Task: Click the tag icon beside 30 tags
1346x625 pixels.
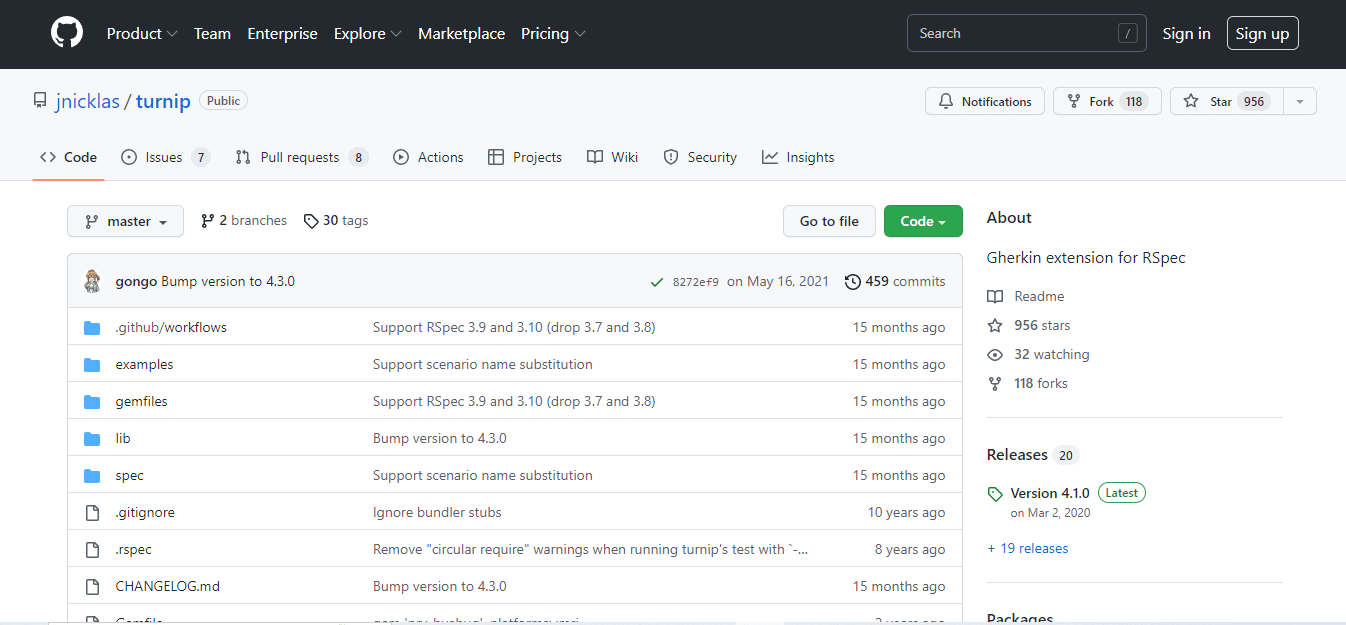Action: click(x=311, y=221)
